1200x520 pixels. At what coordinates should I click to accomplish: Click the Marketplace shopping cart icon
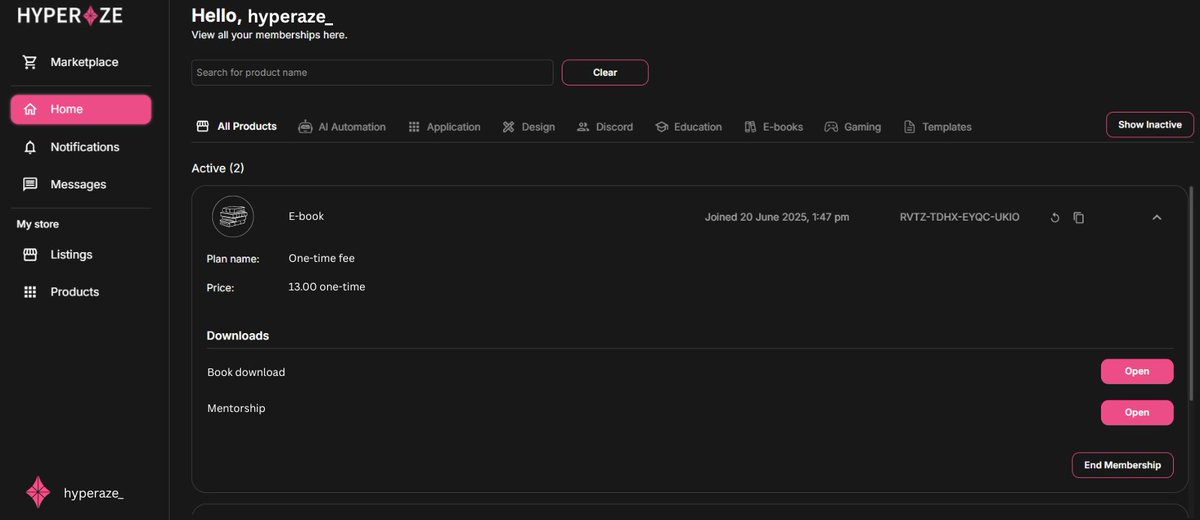[30, 62]
